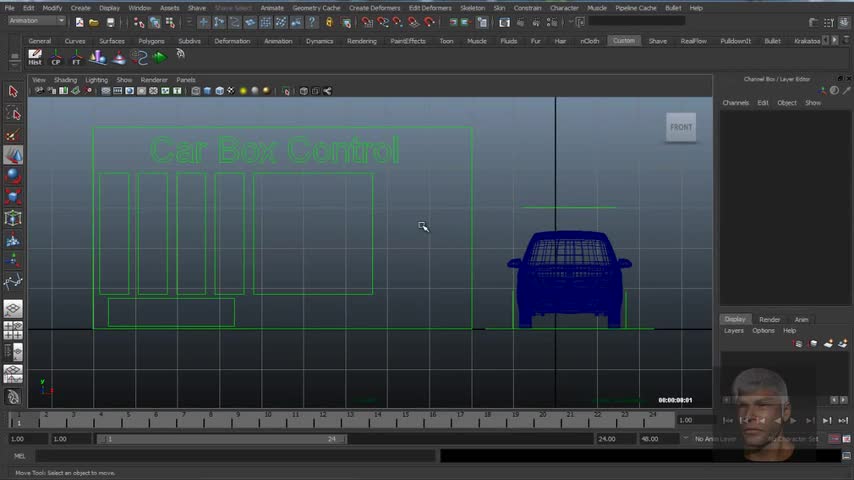Open the Channels menu in Channel Box
Viewport: 854px width, 480px height.
735,103
